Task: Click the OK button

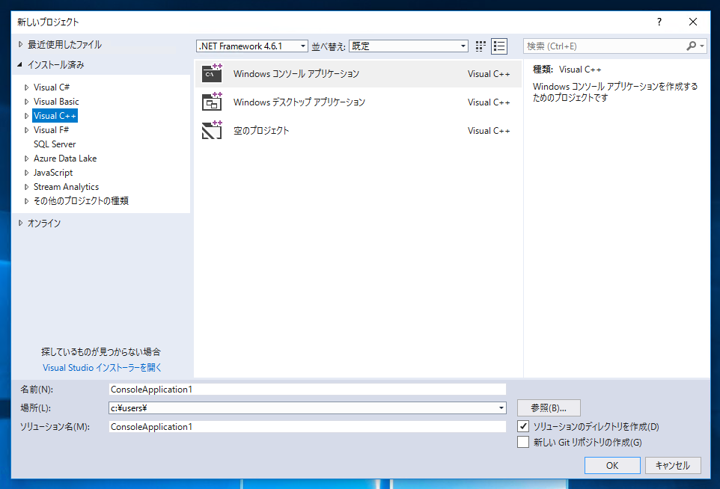Action: click(612, 465)
